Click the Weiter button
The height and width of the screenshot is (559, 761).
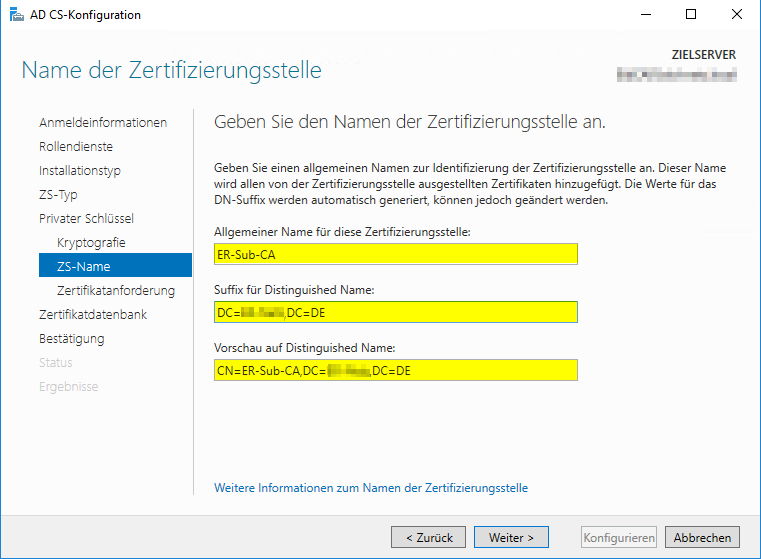click(x=511, y=537)
